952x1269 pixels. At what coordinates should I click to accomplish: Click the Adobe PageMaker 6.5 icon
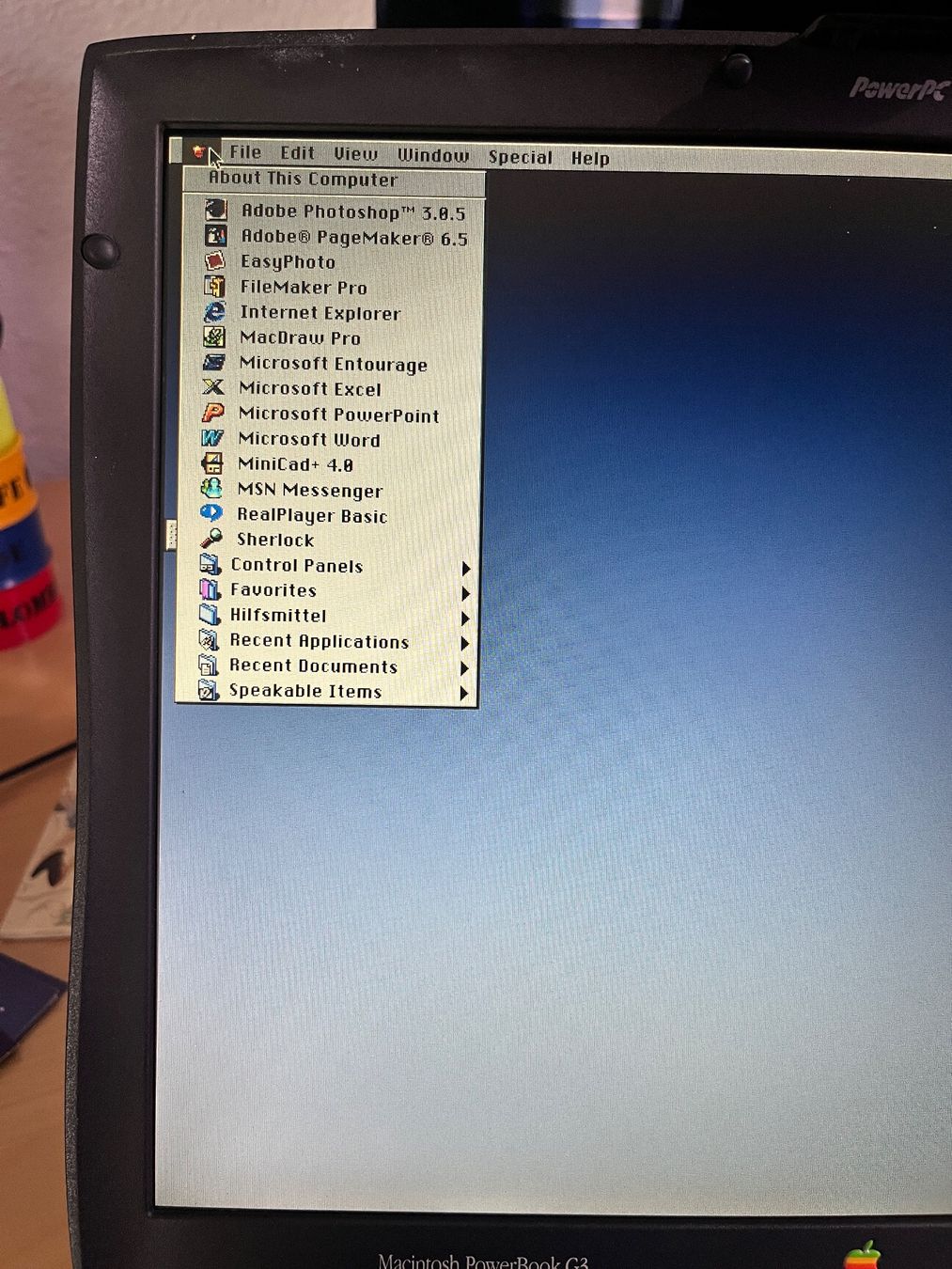click(x=216, y=235)
